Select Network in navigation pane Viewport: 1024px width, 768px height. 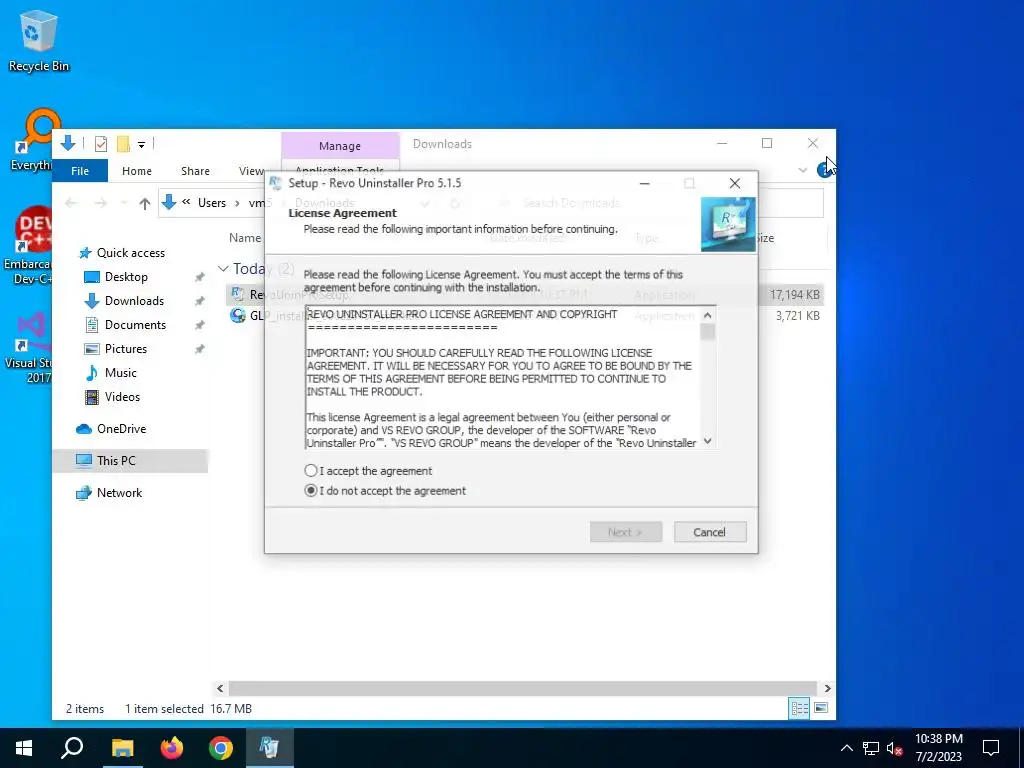coord(119,493)
